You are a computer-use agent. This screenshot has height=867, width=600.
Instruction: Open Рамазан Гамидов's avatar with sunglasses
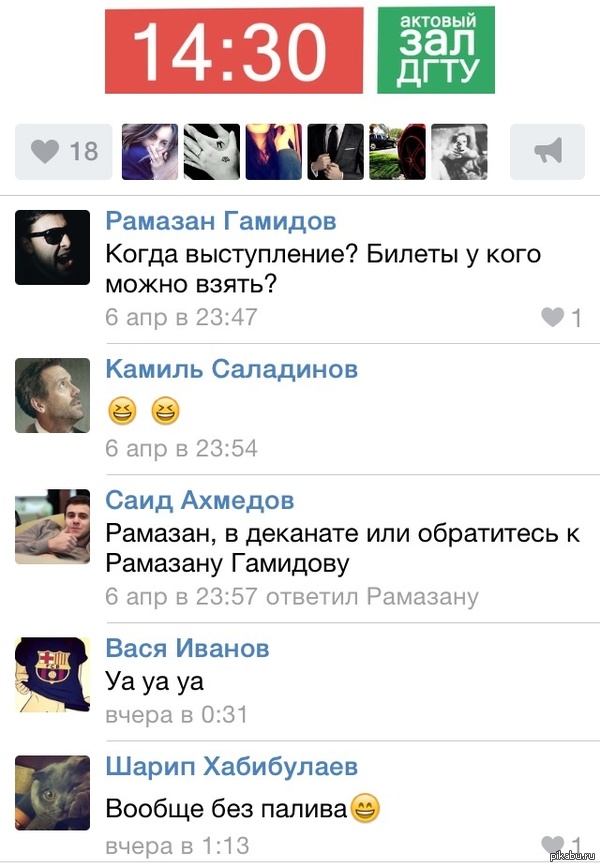tap(53, 247)
